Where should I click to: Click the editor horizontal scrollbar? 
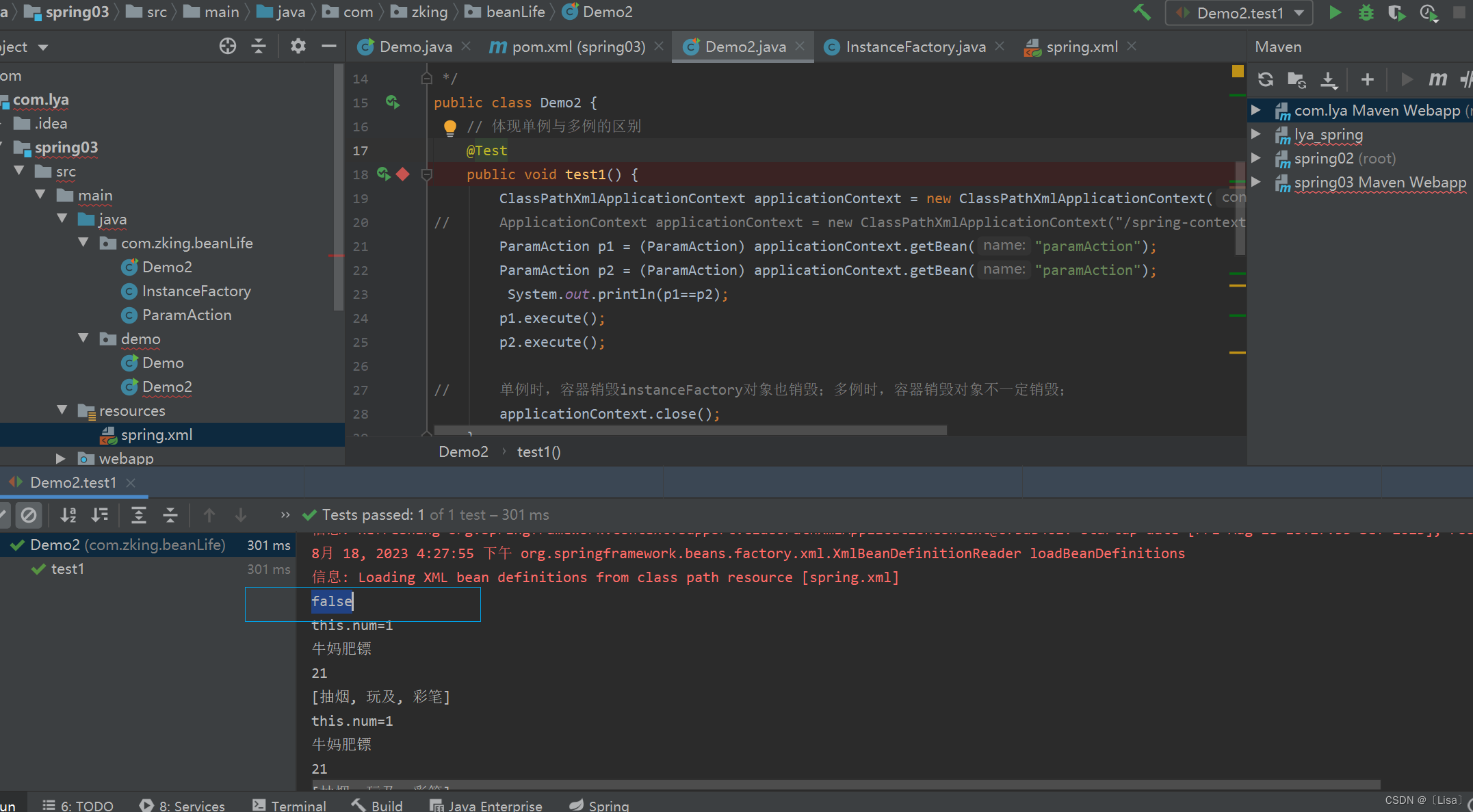click(691, 430)
